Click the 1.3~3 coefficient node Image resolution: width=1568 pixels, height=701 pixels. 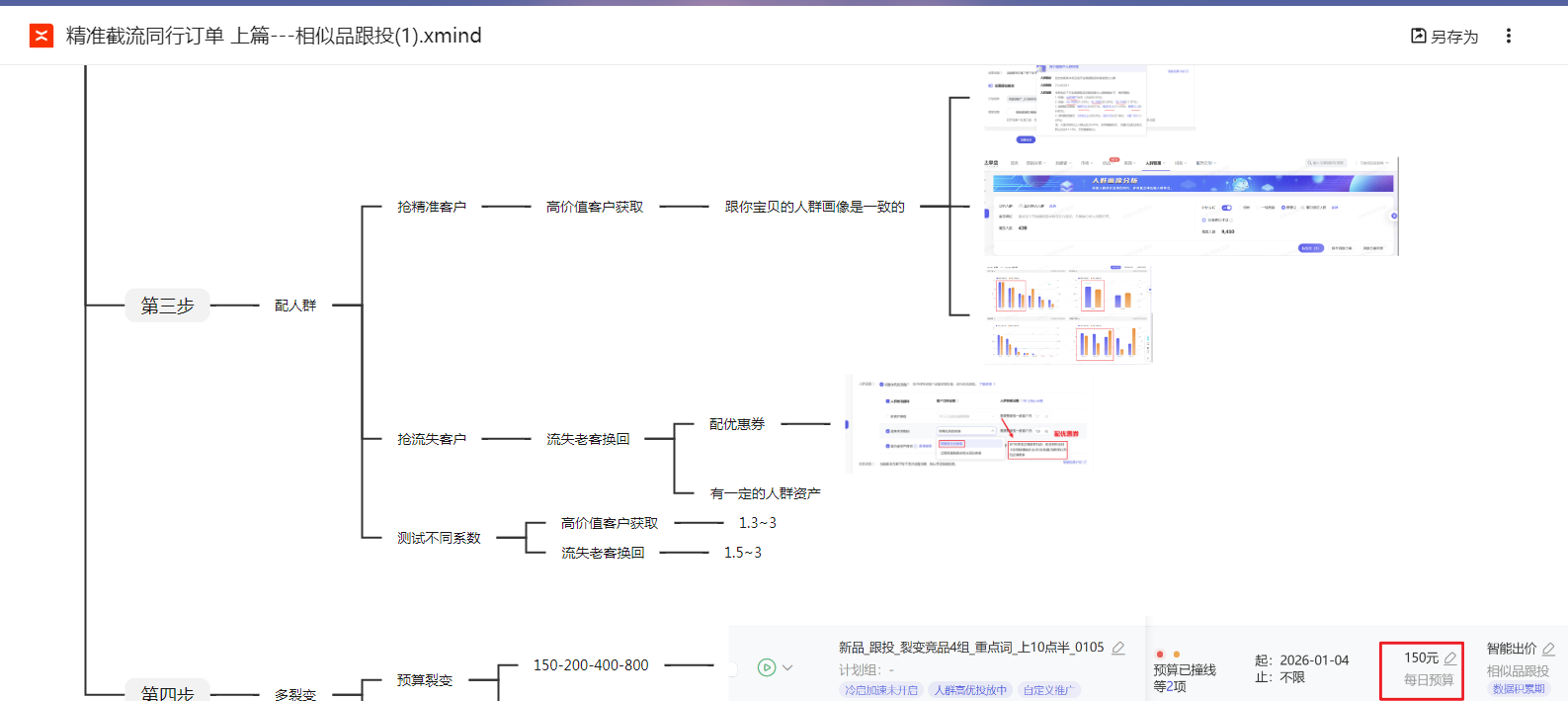click(757, 523)
